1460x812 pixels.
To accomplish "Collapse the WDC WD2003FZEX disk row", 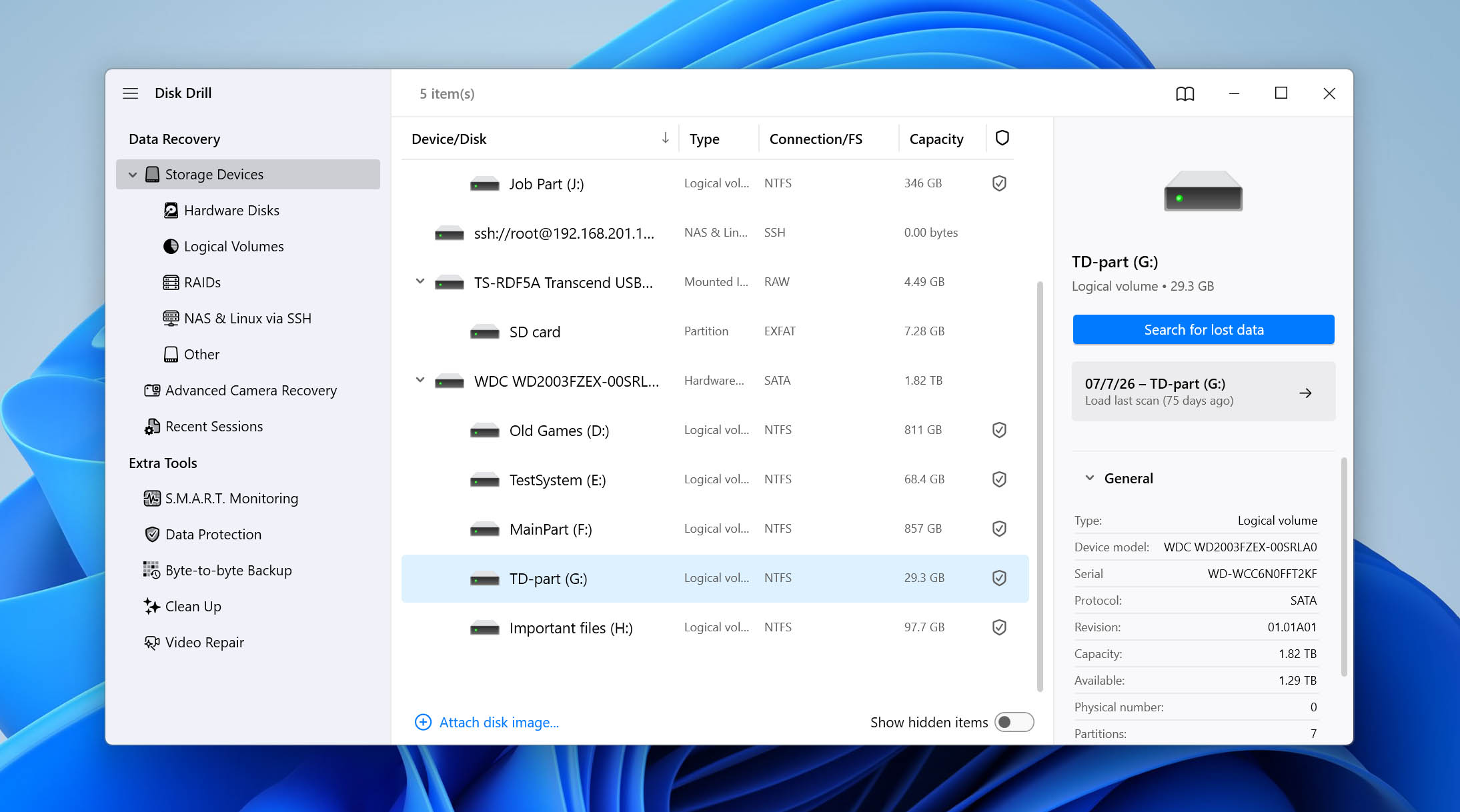I will pyautogui.click(x=420, y=380).
